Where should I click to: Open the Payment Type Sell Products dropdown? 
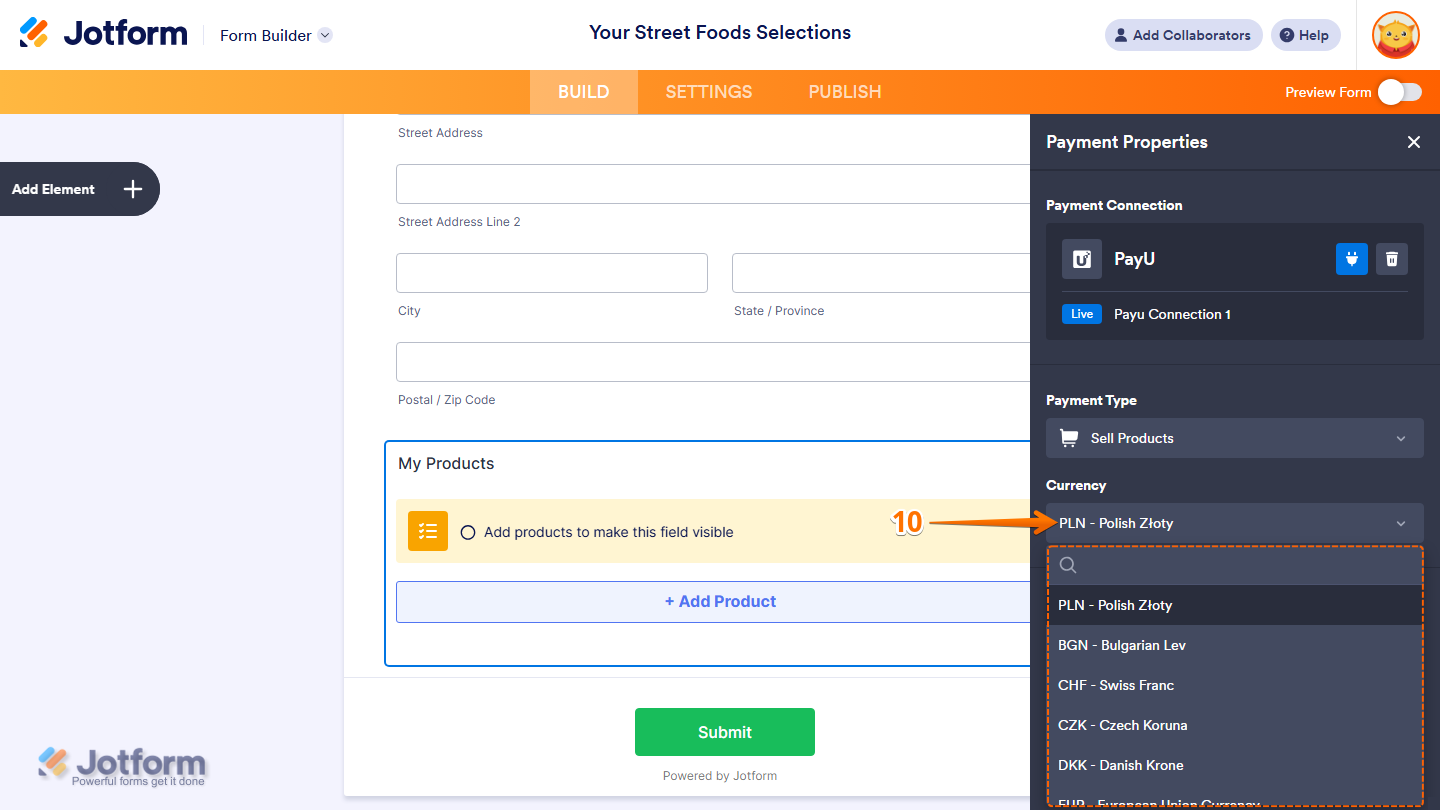1234,438
